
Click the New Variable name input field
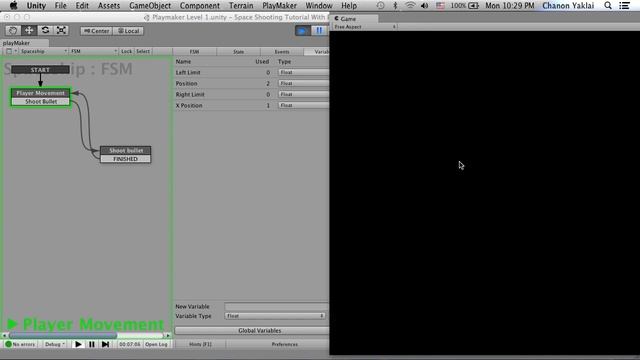click(x=276, y=306)
